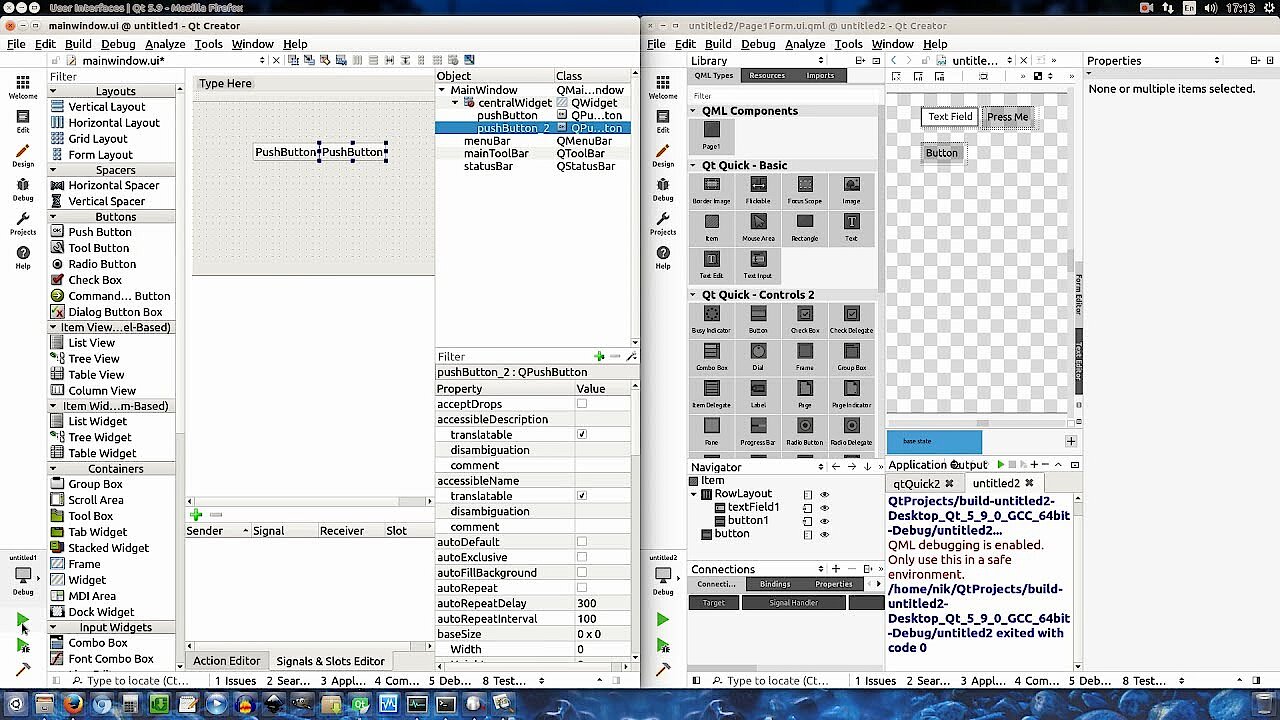Click Type to locate field in untitled2 window

[x=769, y=681]
